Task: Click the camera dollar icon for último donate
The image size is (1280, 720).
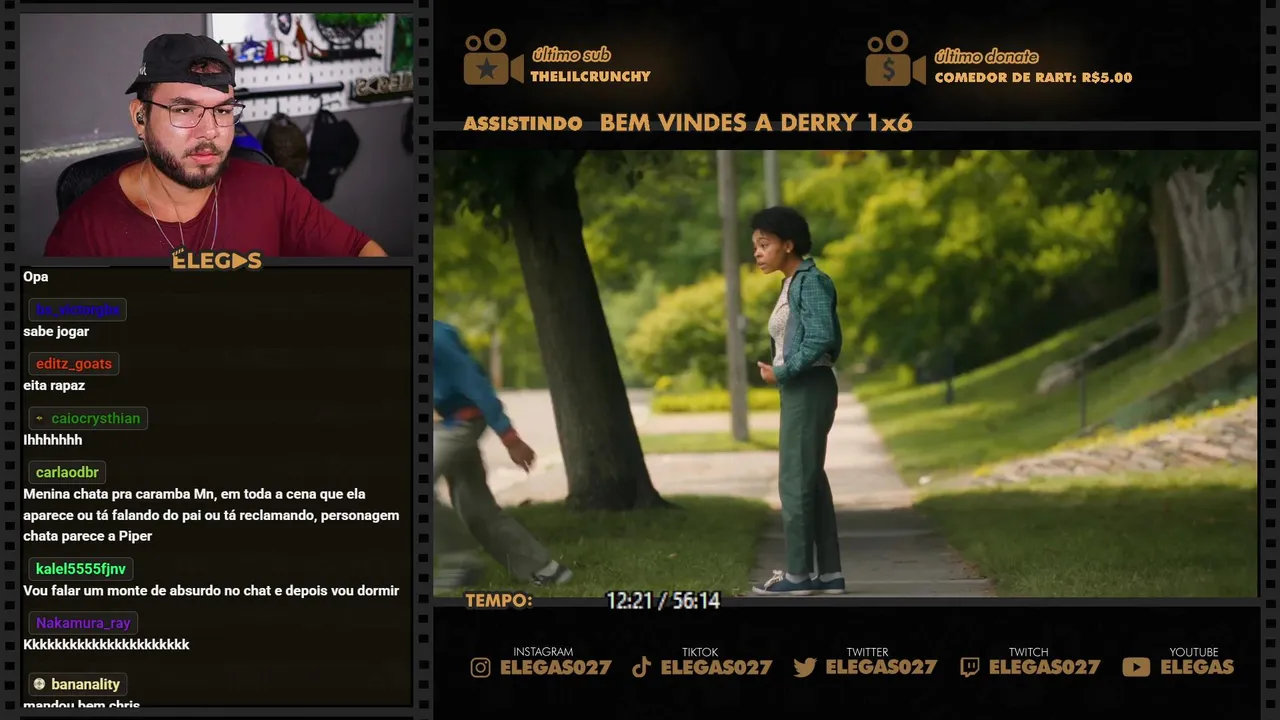Action: pyautogui.click(x=895, y=58)
